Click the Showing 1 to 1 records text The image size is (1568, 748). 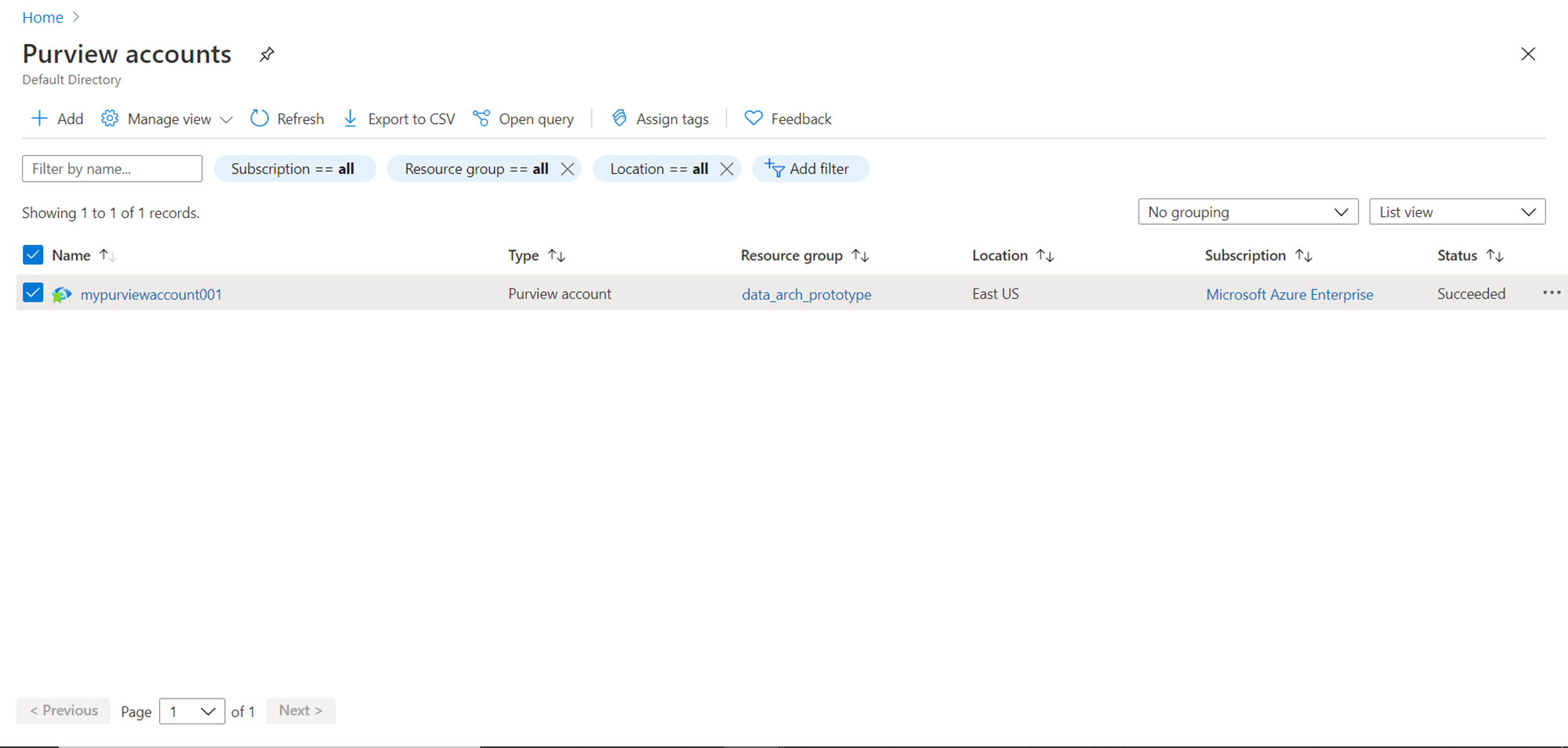click(x=111, y=212)
